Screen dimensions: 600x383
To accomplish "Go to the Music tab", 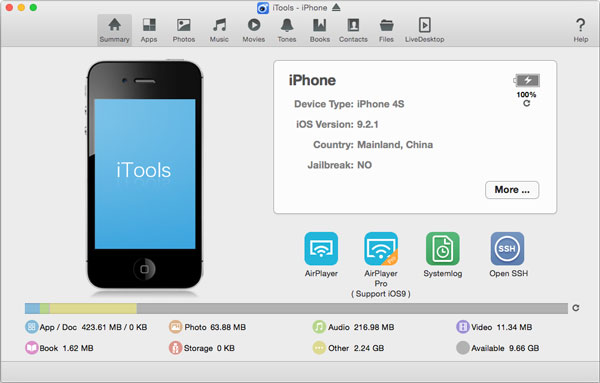I will point(219,30).
